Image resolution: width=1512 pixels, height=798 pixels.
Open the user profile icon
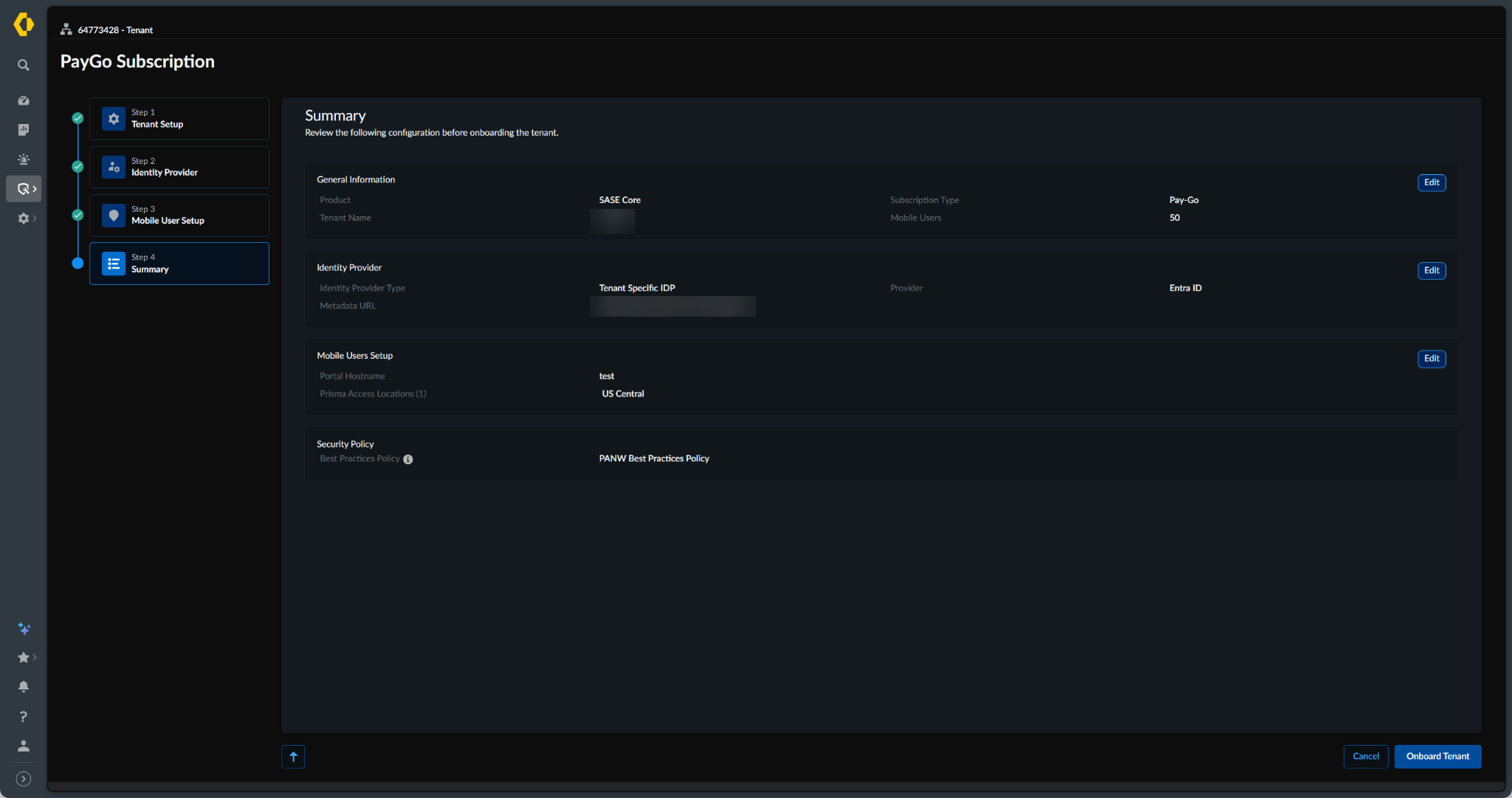(x=24, y=746)
